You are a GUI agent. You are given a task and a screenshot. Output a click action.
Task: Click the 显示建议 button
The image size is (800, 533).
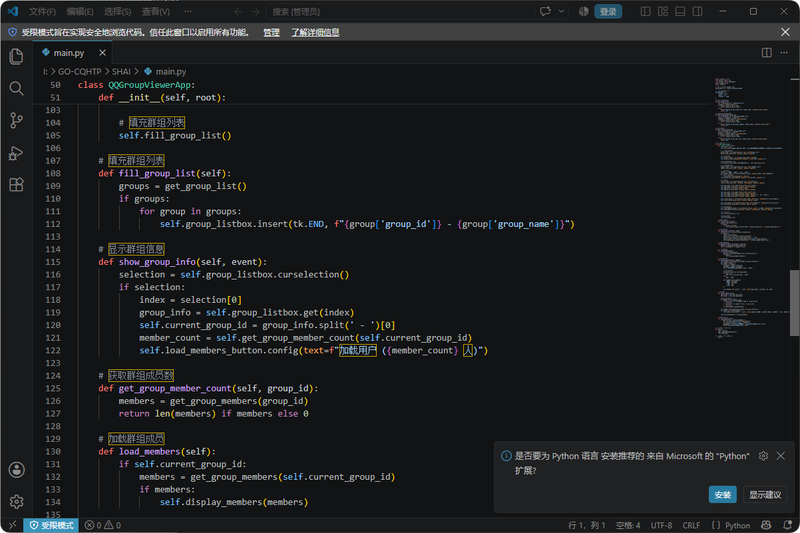point(765,495)
